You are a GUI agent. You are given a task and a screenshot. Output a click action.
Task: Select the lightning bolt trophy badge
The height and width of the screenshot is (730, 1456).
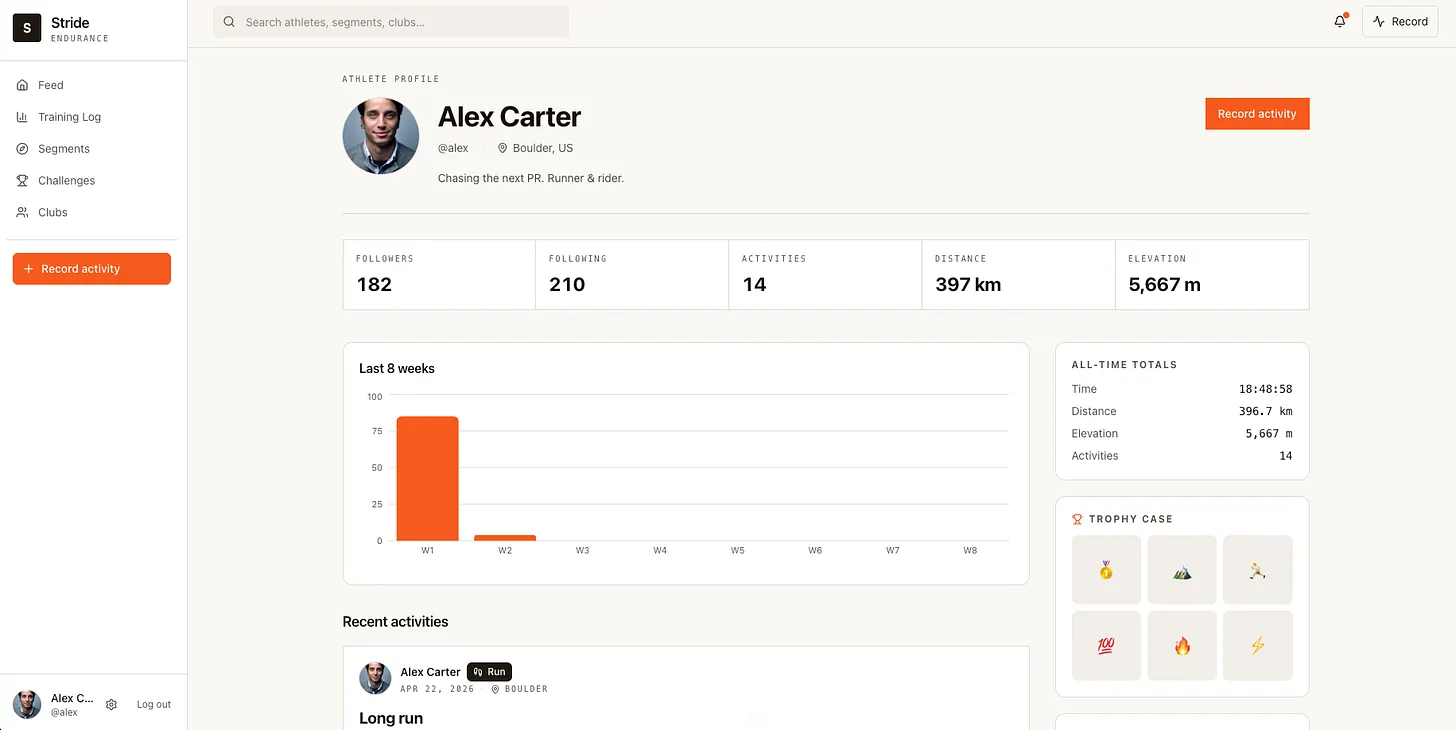(1258, 646)
